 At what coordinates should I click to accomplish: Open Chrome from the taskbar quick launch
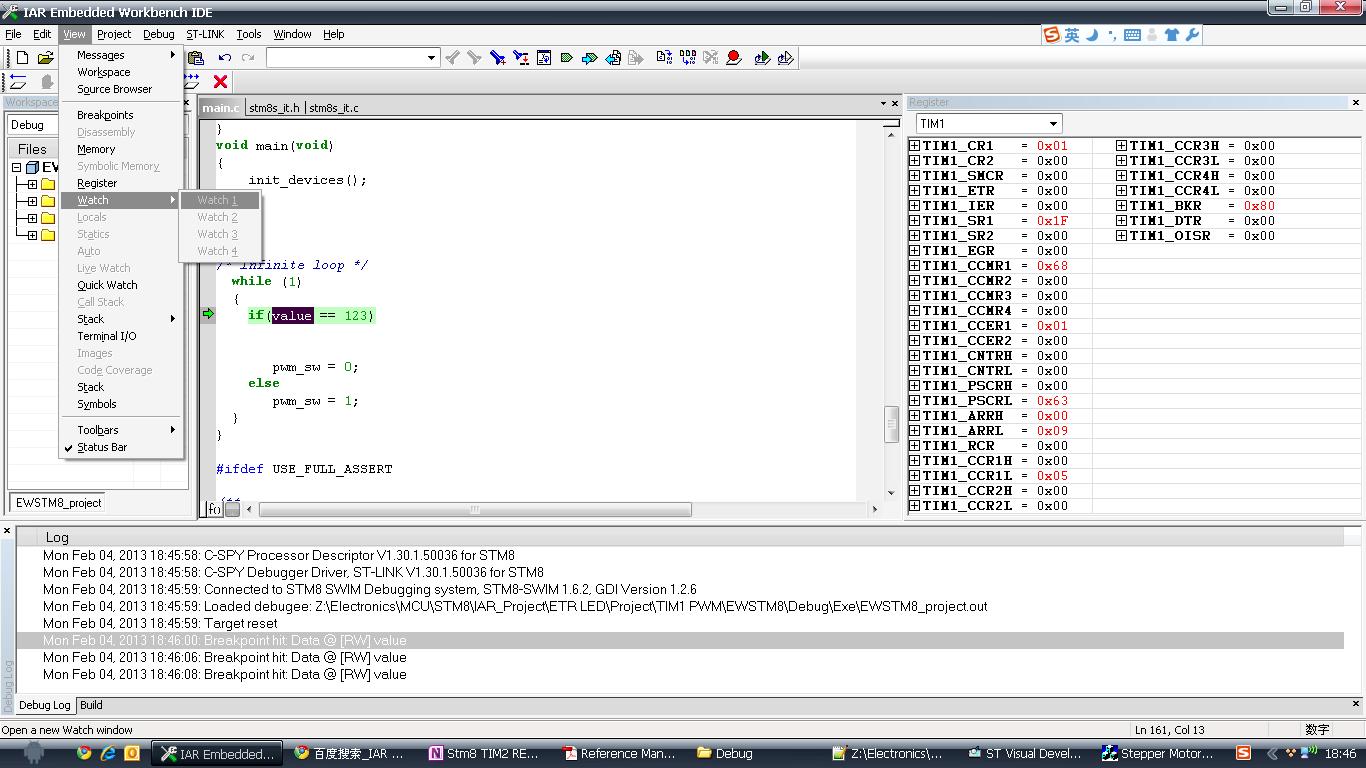(x=84, y=753)
